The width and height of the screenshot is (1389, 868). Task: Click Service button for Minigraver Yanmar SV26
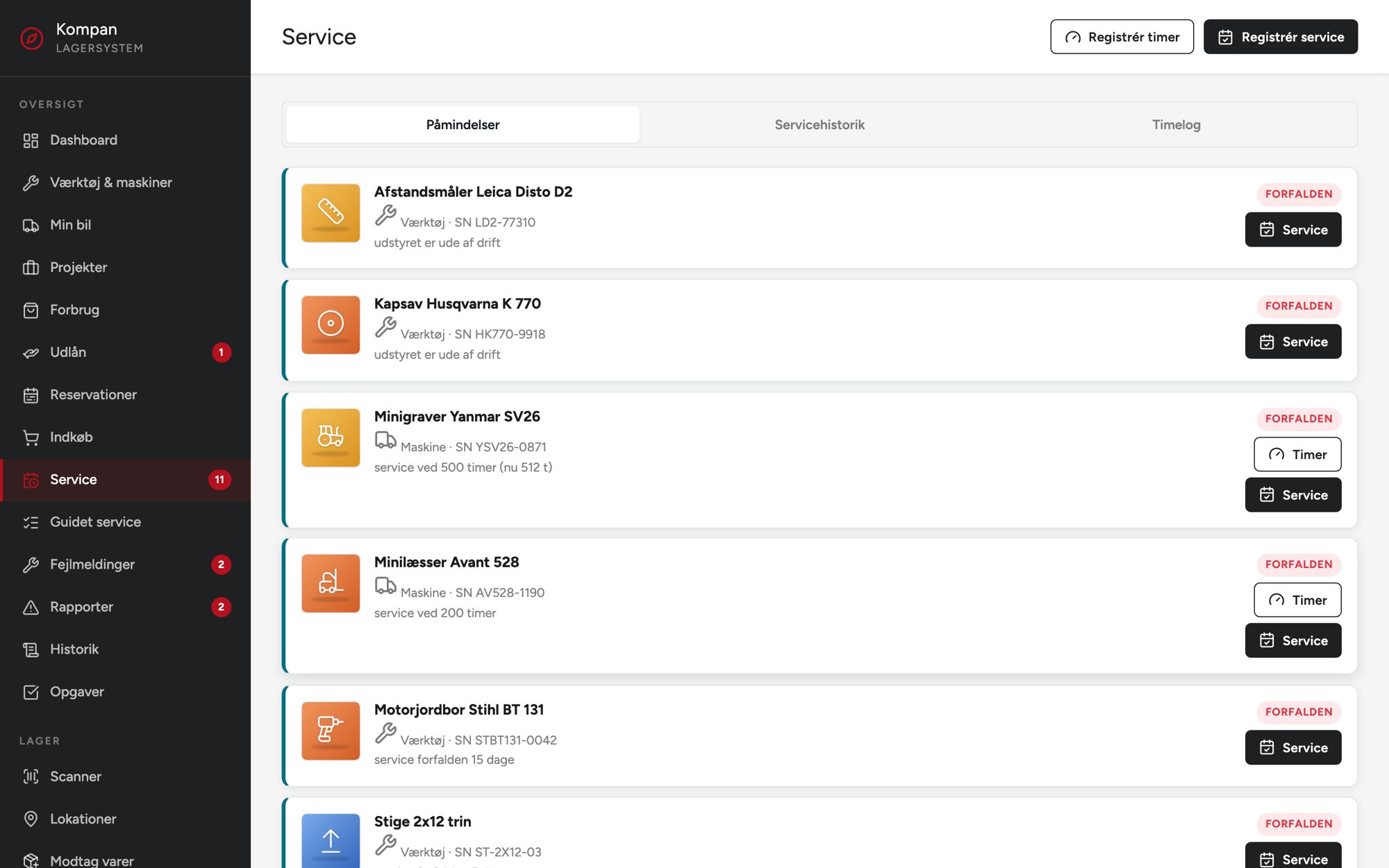coord(1293,495)
